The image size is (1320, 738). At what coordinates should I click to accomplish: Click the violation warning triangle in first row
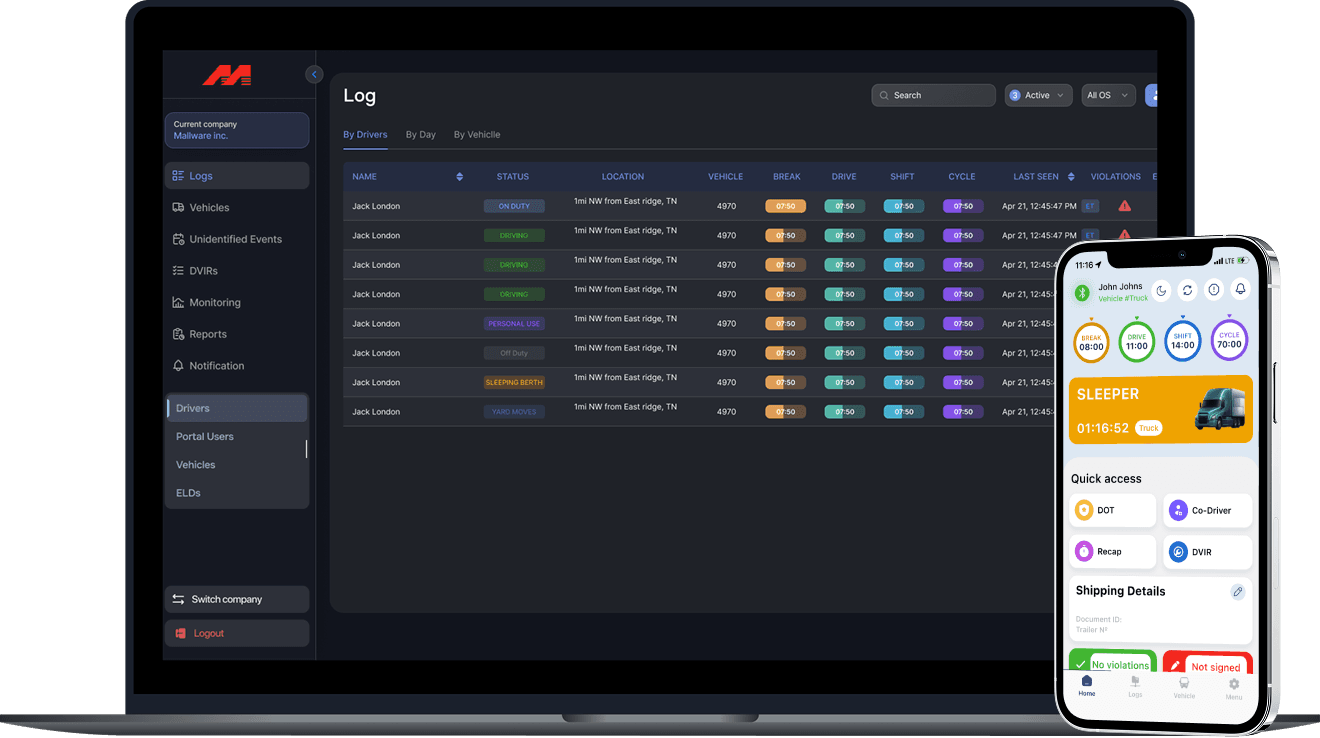[x=1125, y=206]
